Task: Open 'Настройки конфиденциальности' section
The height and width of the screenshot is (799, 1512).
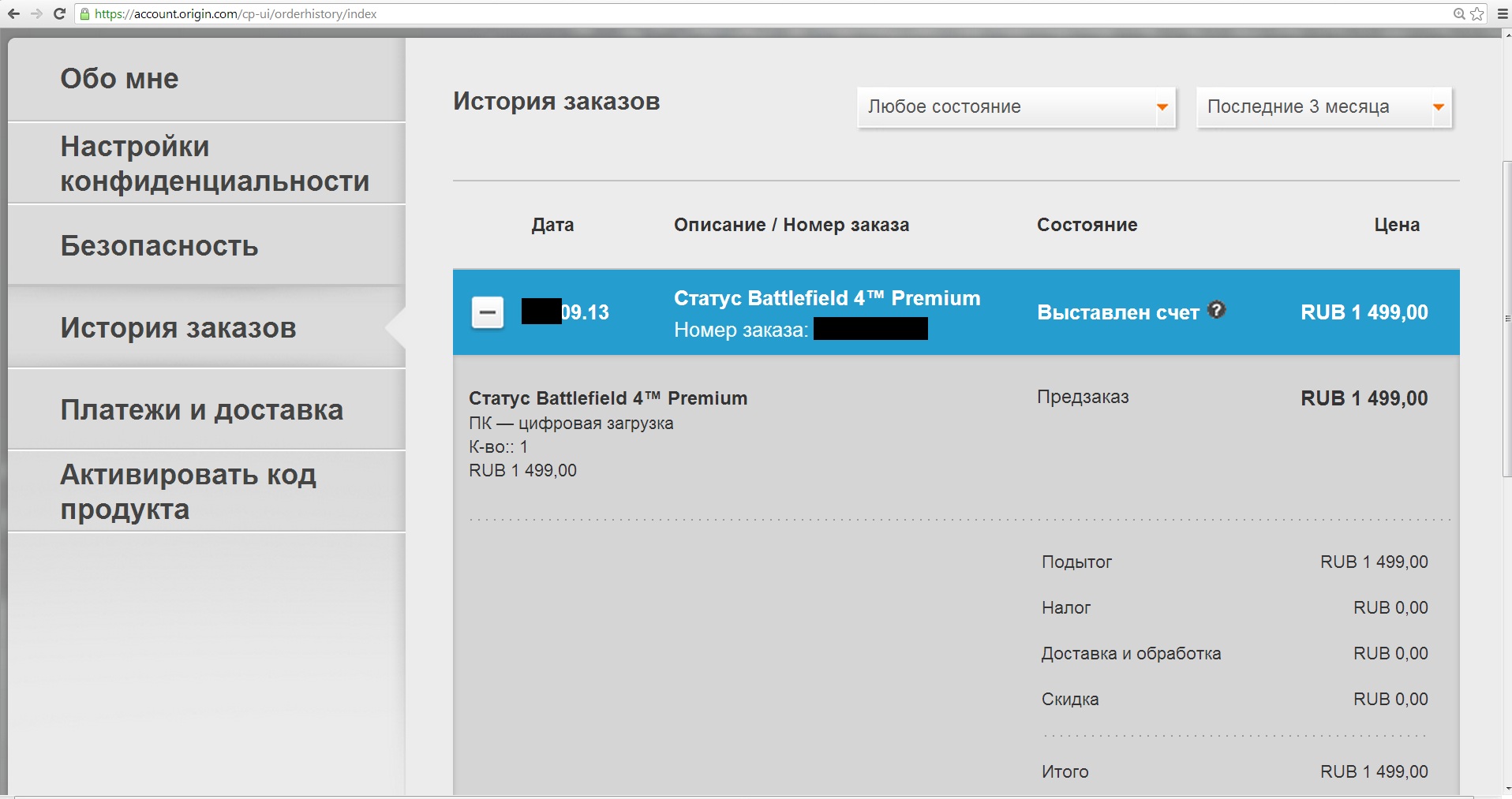Action: tap(207, 163)
